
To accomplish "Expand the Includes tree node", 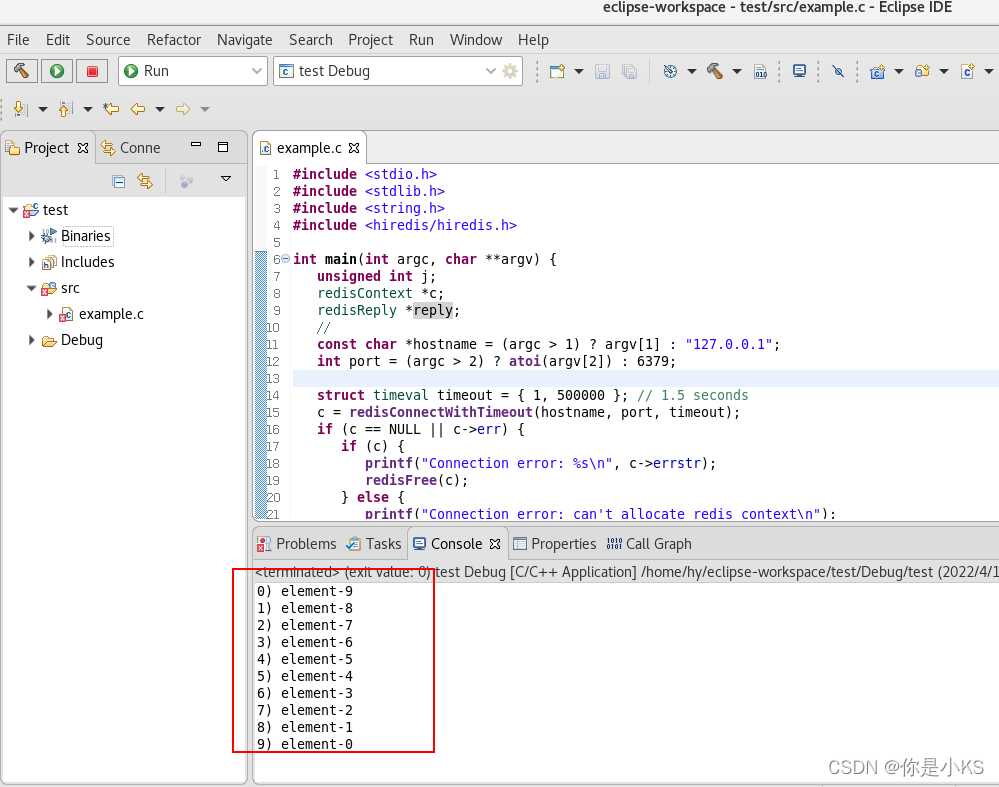I will 31,262.
